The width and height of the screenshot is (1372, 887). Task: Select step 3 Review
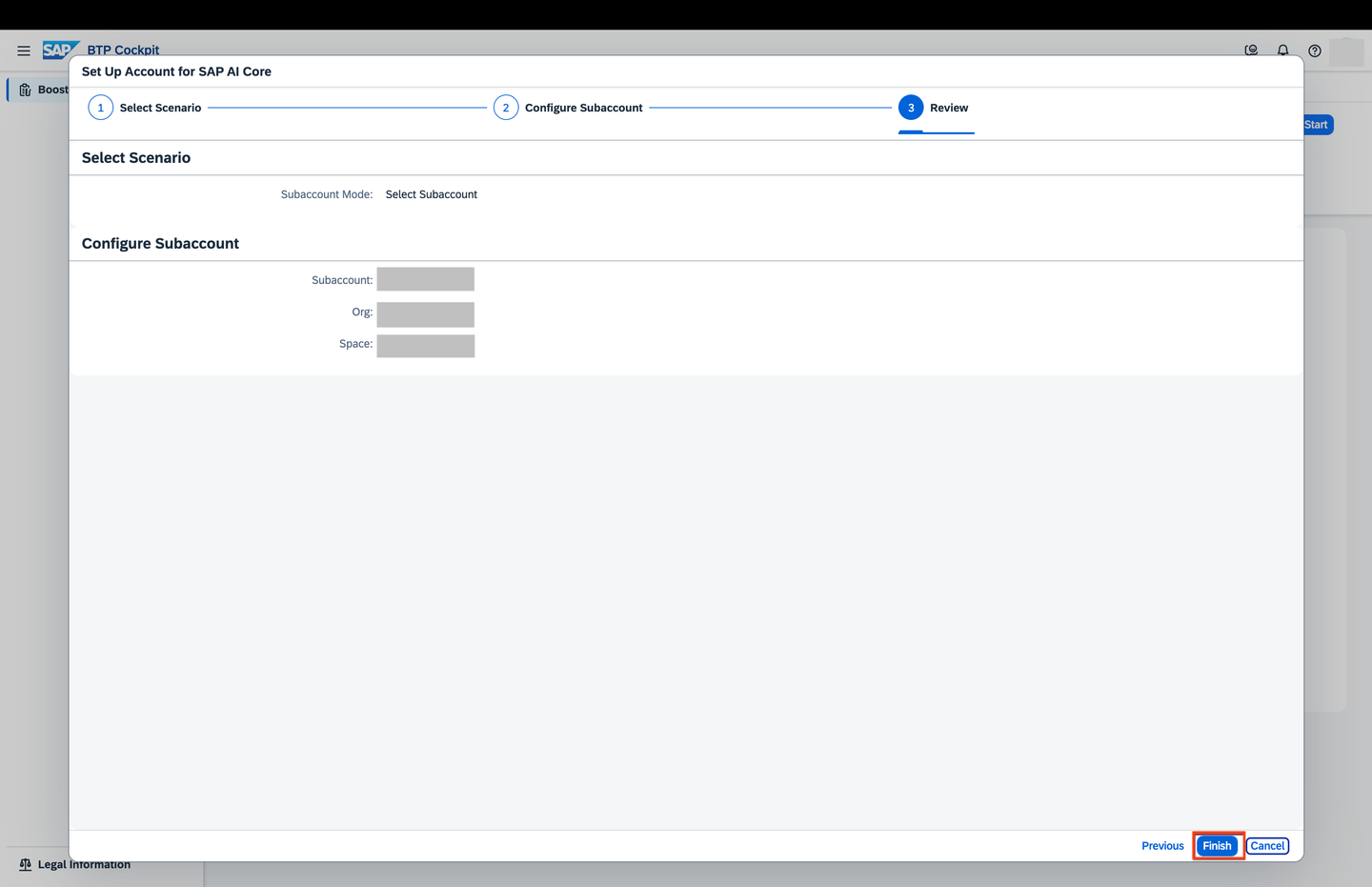point(934,108)
